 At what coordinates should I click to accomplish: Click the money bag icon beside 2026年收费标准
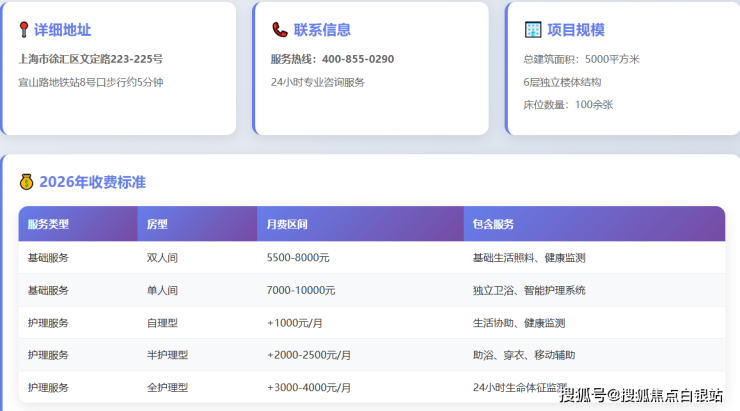(27, 182)
